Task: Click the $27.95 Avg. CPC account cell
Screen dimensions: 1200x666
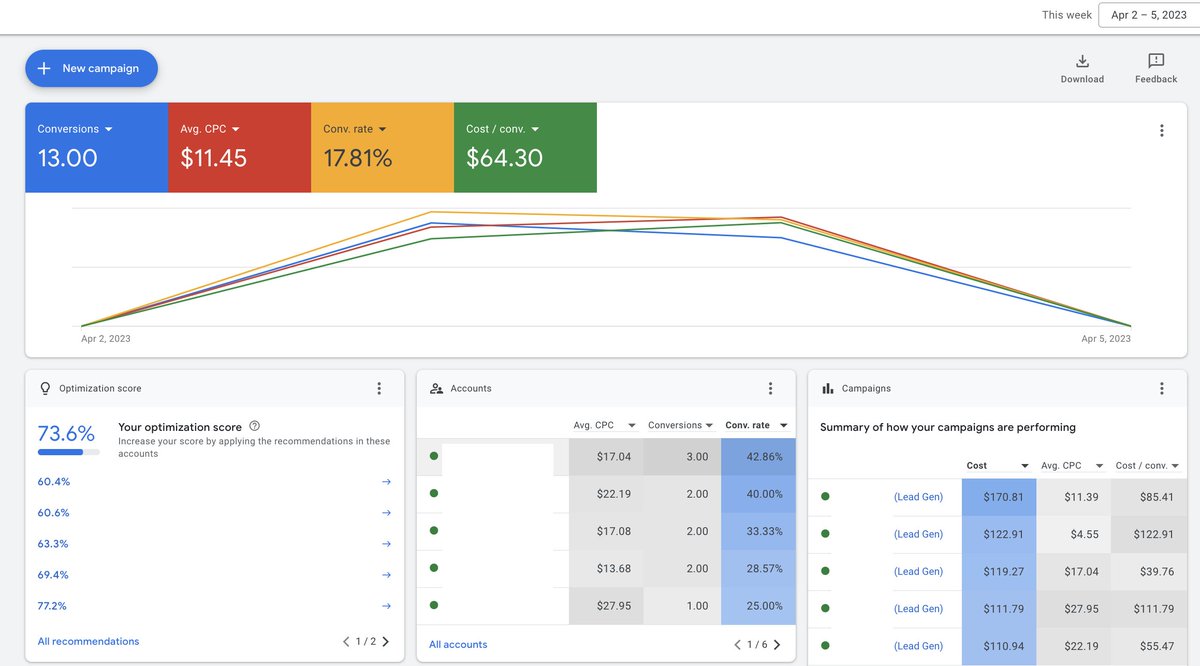Action: [x=606, y=606]
